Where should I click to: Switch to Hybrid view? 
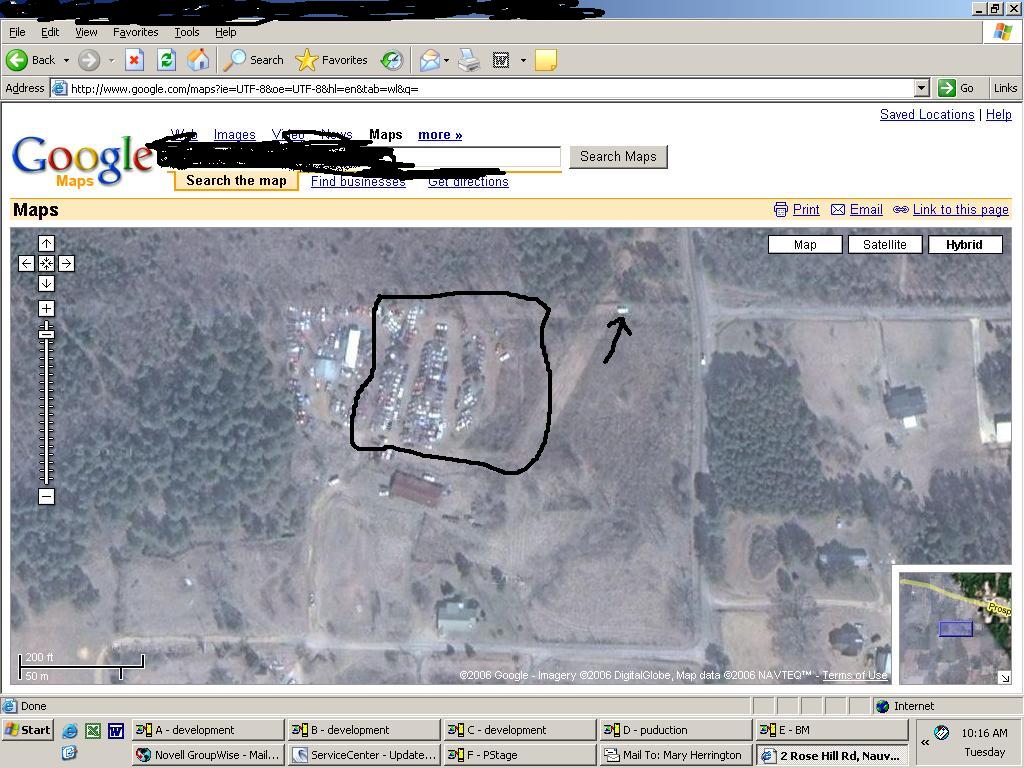[x=965, y=245]
